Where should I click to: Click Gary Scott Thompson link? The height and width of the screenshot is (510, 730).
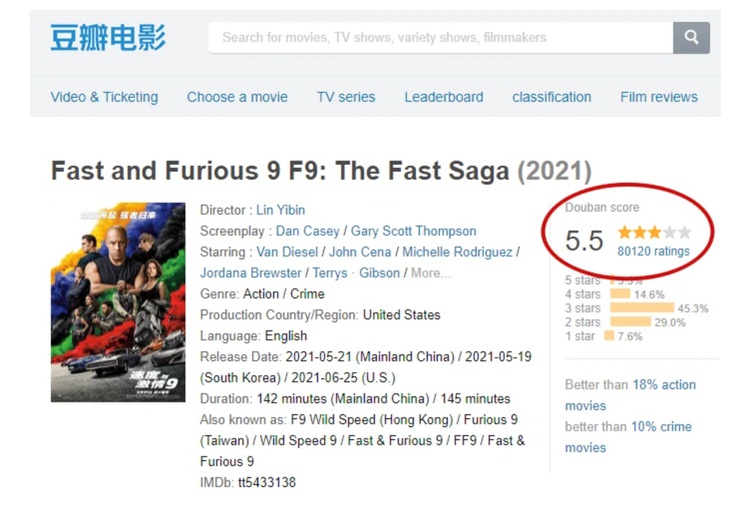[x=413, y=231]
